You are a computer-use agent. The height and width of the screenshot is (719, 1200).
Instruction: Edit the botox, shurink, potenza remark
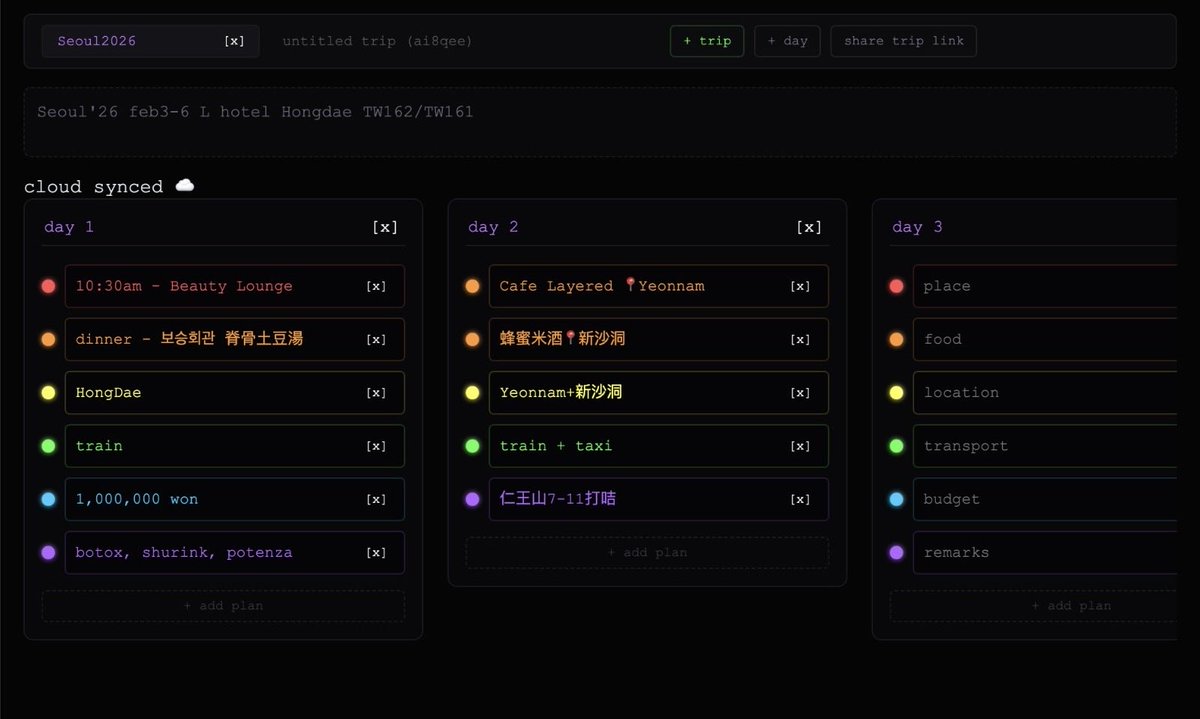tap(235, 552)
